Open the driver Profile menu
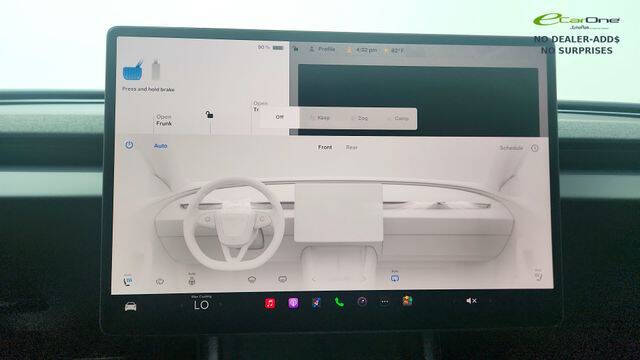 [322, 49]
